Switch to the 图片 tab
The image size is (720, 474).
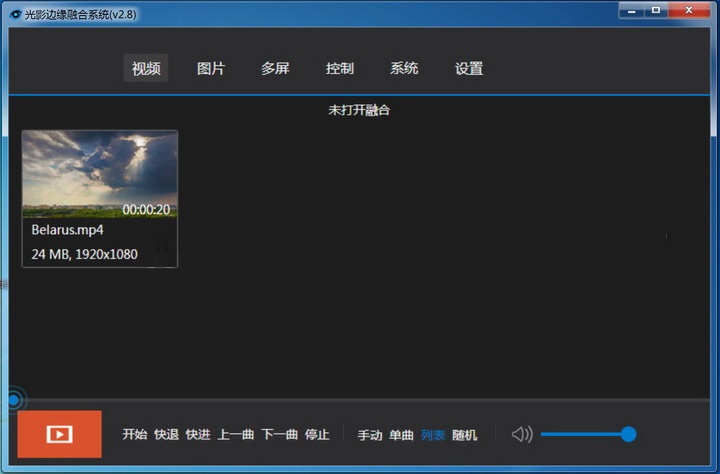pyautogui.click(x=211, y=68)
